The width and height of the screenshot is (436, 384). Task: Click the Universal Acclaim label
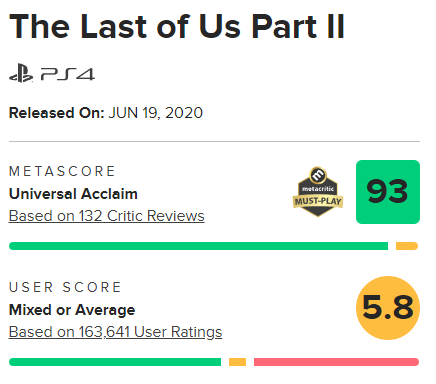tap(73, 194)
